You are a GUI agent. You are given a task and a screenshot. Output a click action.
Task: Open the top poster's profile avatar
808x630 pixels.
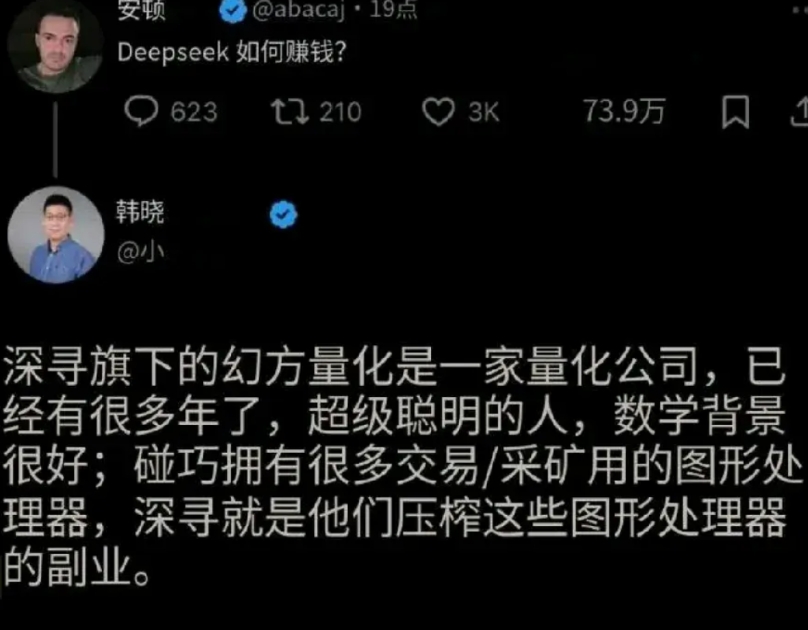pyautogui.click(x=55, y=46)
